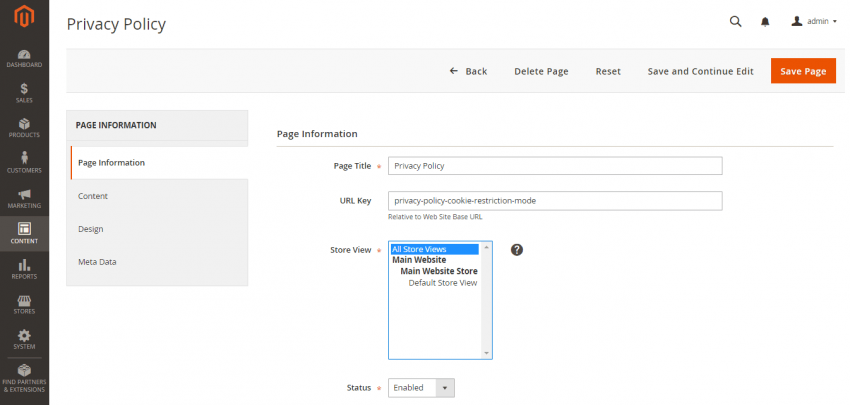The width and height of the screenshot is (850, 405).
Task: Select the Page Information tab
Action: [159, 163]
